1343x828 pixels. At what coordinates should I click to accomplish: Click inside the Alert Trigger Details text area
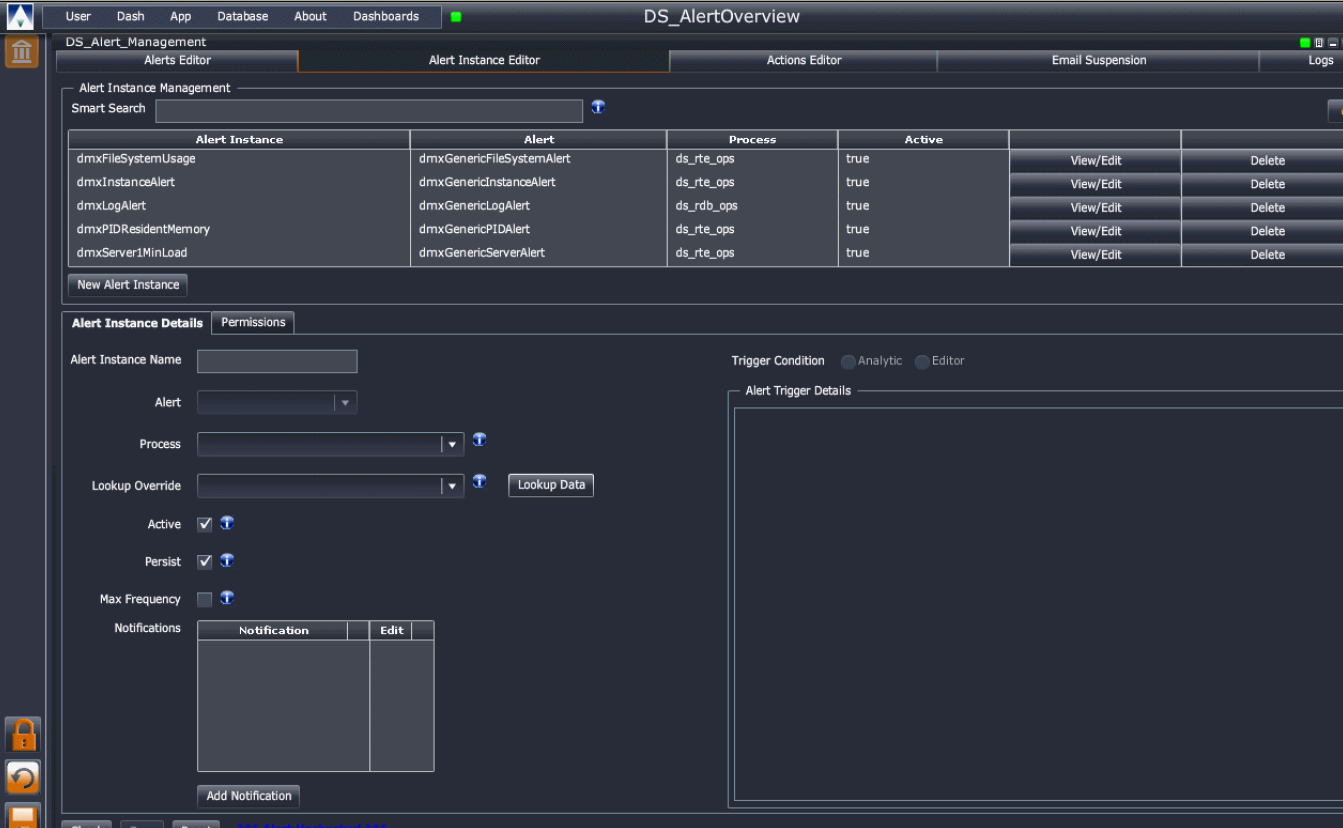[x=1038, y=604]
